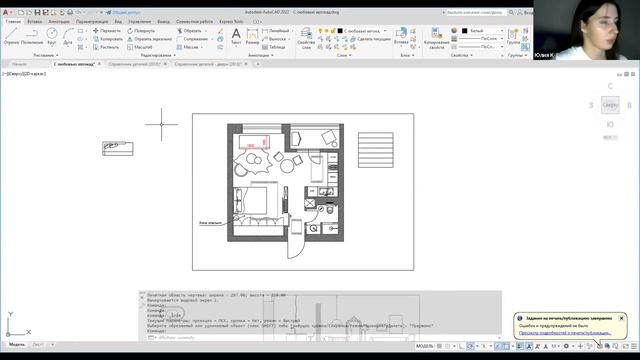Click the Save icon in quick access toolbar
Screen dimensions: 640x360
[x=37, y=13]
